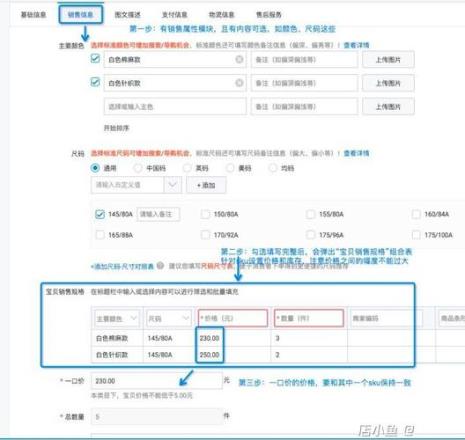This screenshot has width=465, height=440.
Task: Click the 商家编码 batch fill field
Action: [x=386, y=318]
